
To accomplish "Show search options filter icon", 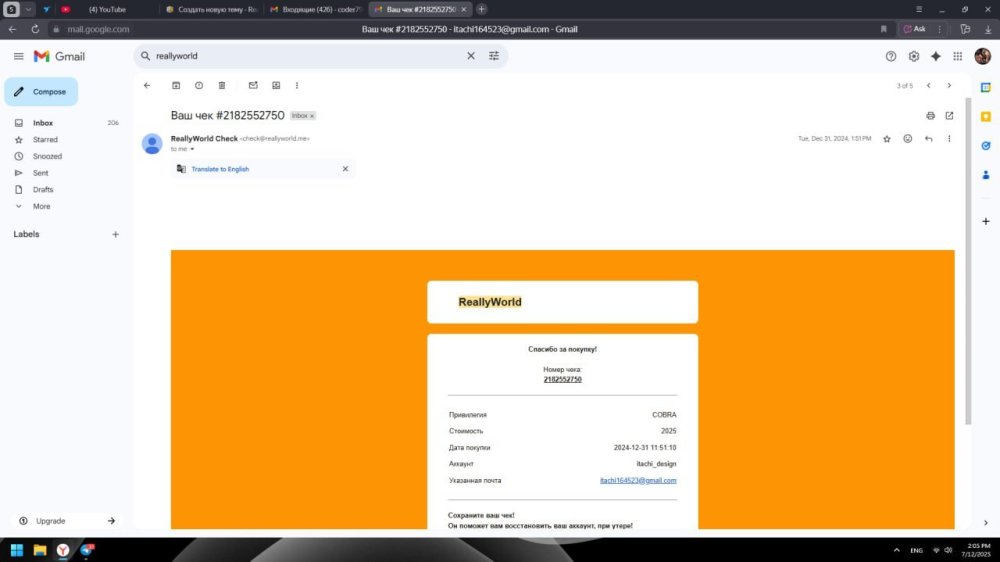I will [494, 56].
